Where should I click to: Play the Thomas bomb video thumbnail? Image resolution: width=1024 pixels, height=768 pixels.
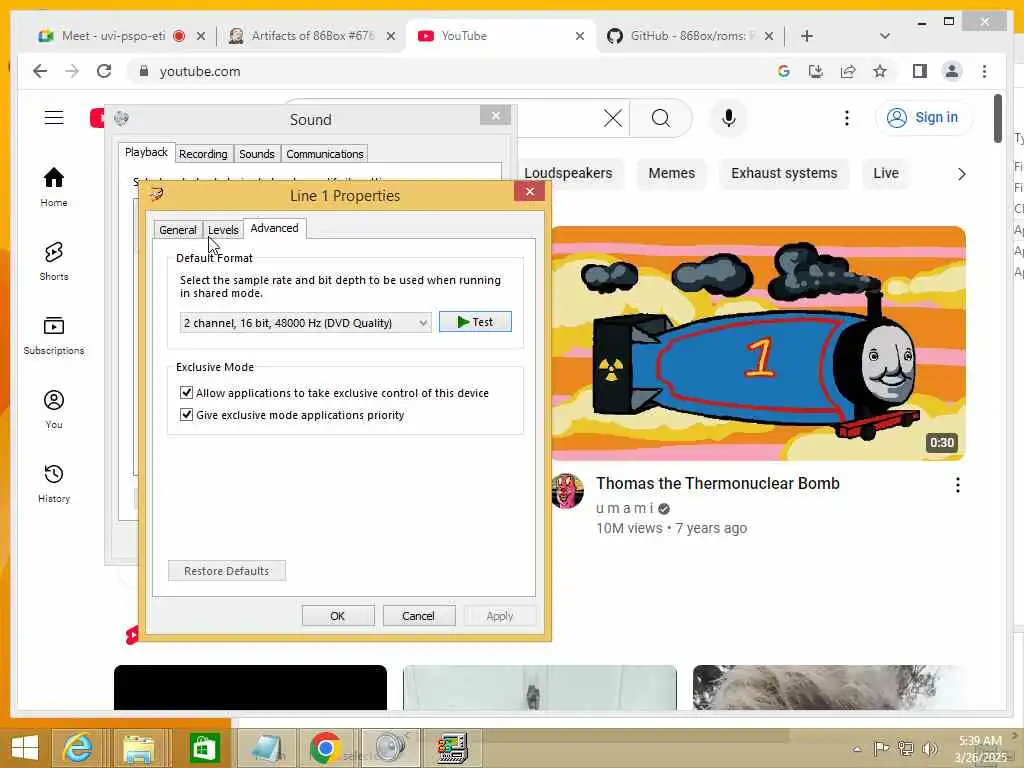pos(758,344)
